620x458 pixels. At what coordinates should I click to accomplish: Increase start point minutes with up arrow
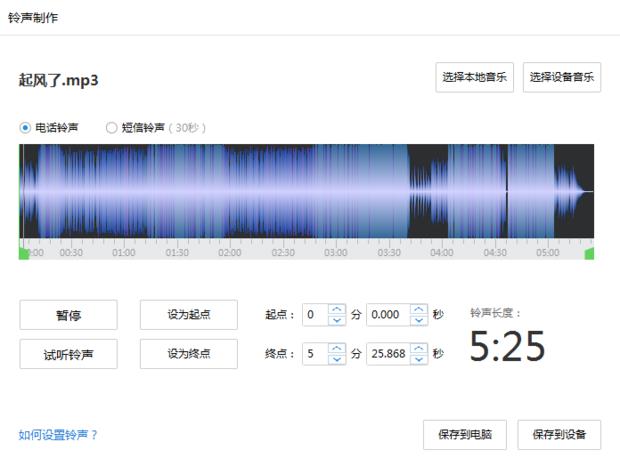click(x=337, y=310)
